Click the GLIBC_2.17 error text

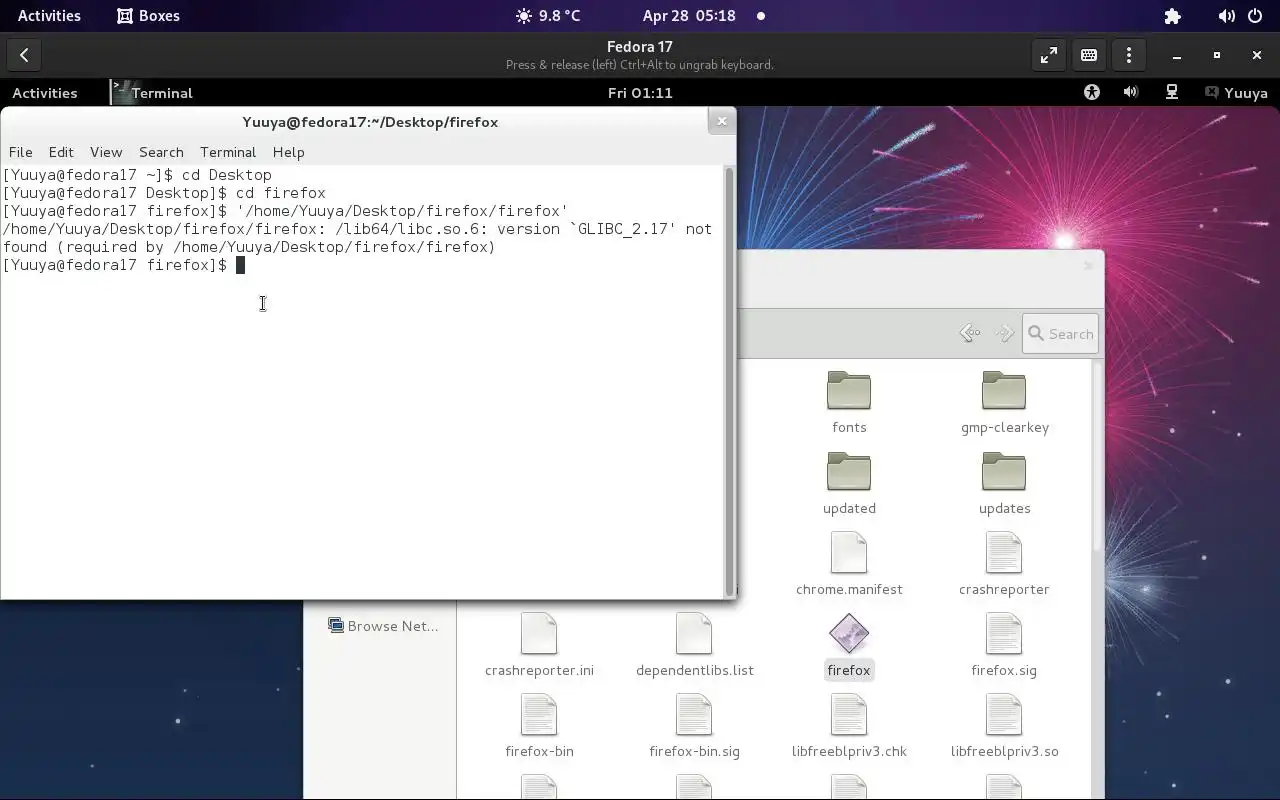(623, 229)
